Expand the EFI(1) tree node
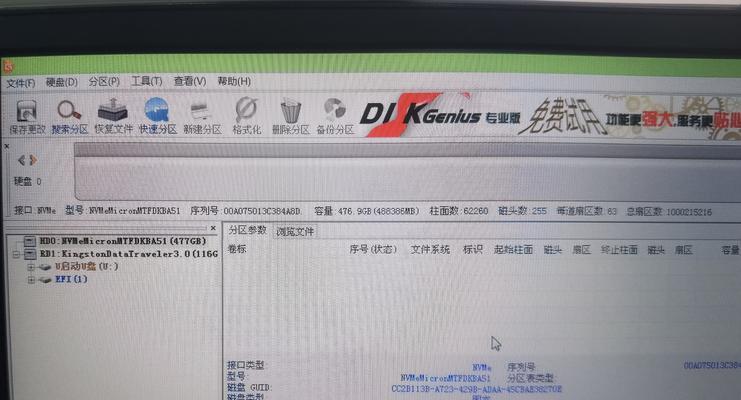The width and height of the screenshot is (741, 400). (31, 280)
